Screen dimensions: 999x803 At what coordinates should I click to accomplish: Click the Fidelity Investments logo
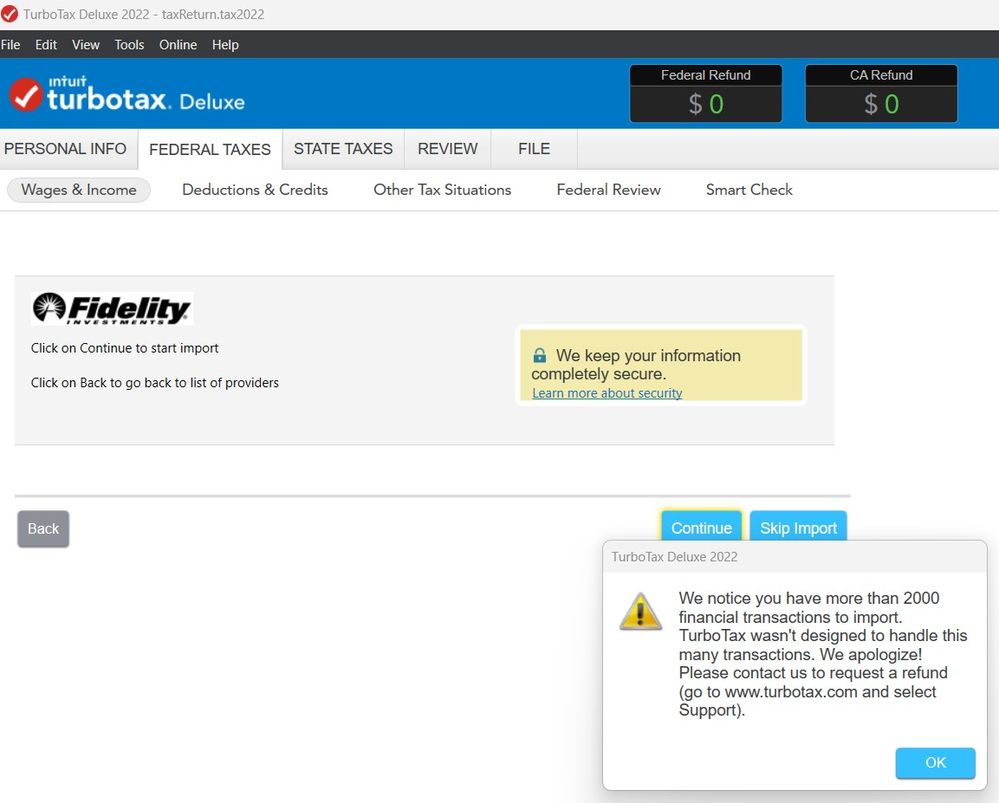[112, 308]
